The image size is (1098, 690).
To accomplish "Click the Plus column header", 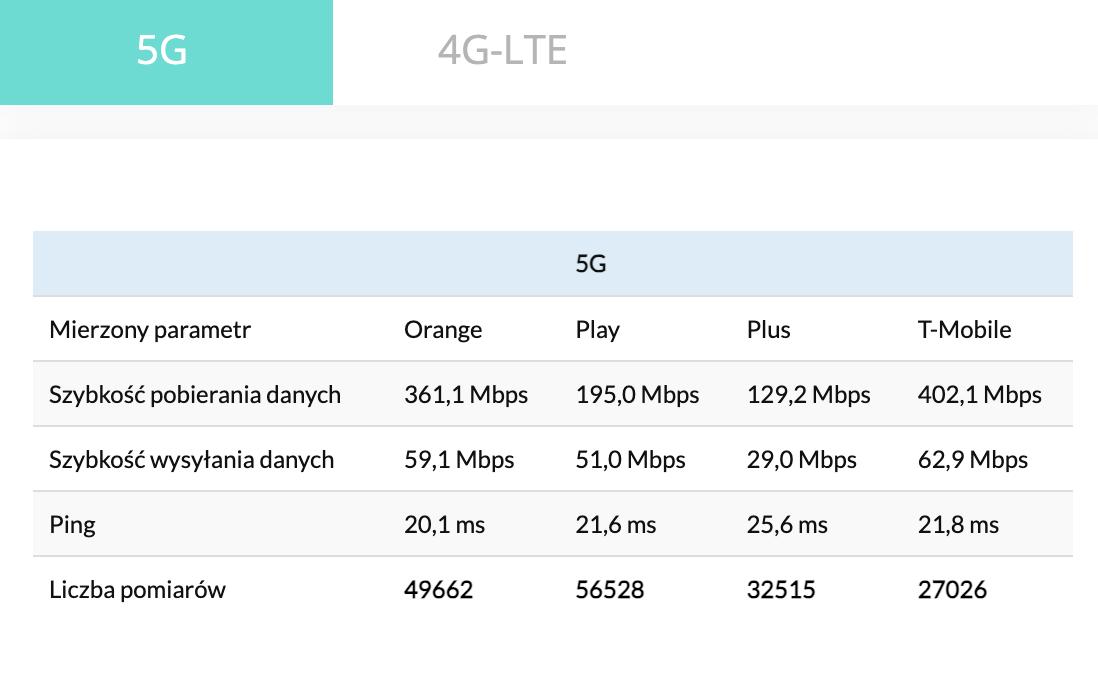I will (x=768, y=330).
